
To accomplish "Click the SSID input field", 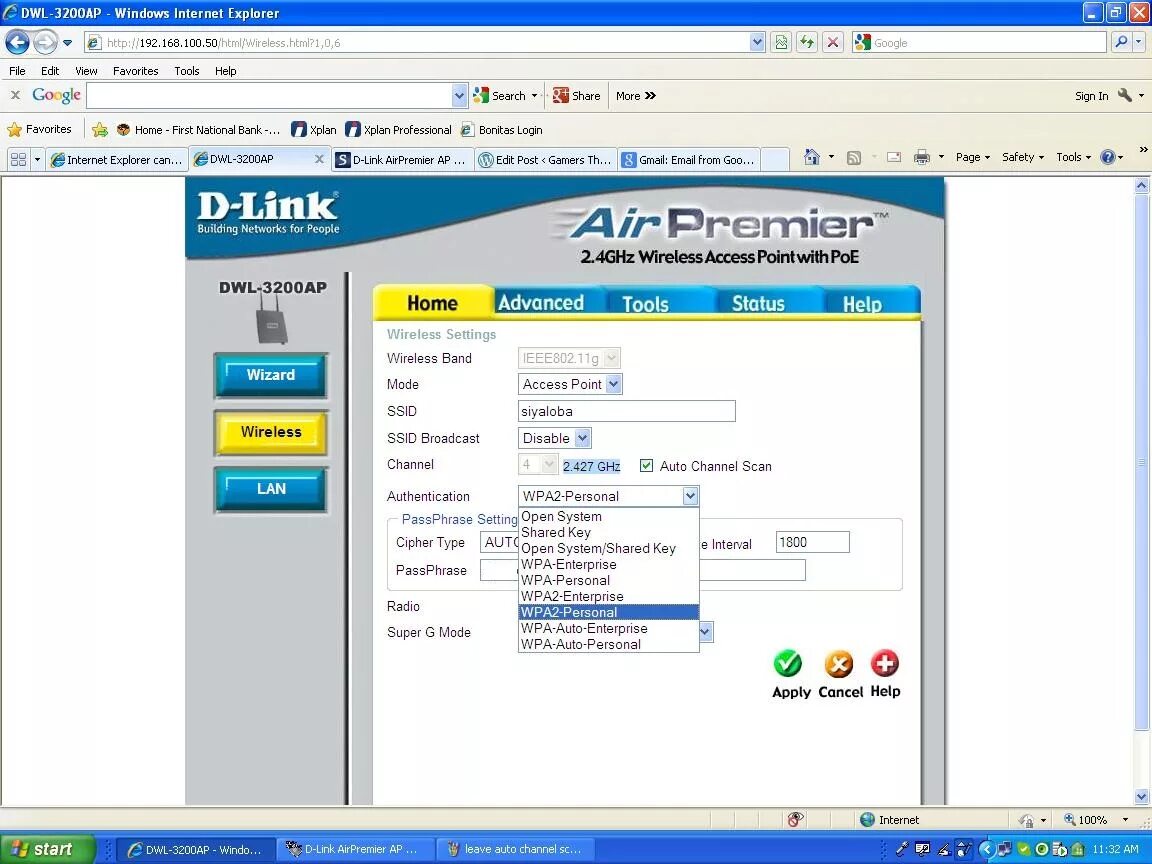I will point(627,411).
